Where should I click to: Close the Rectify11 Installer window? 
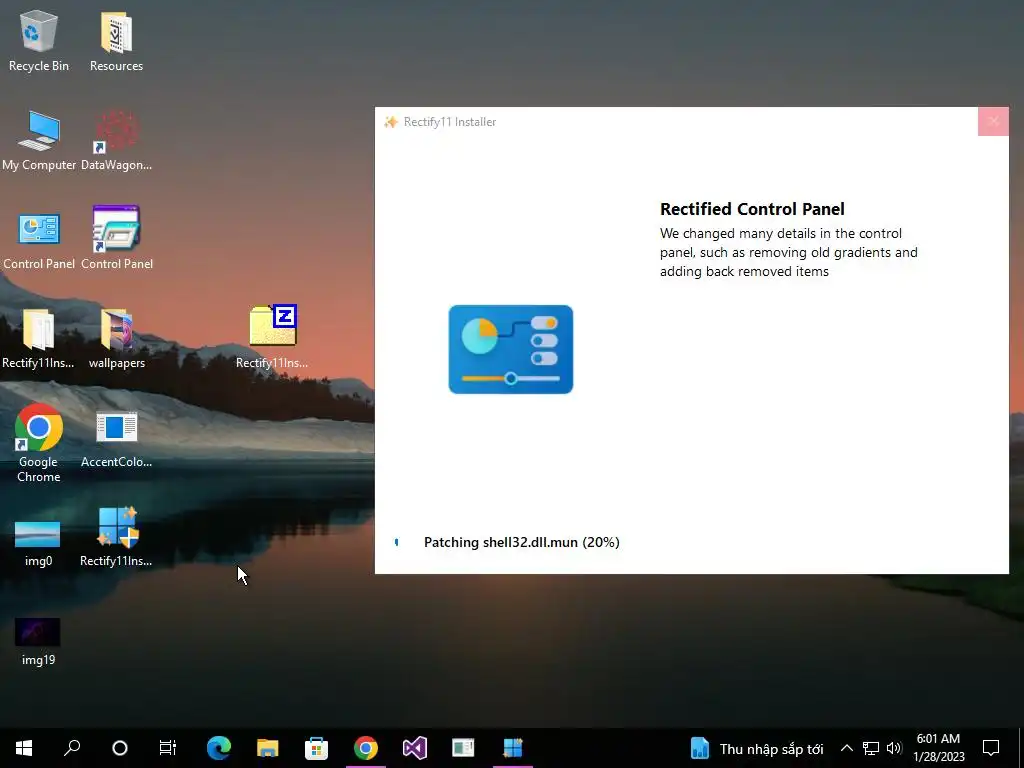coord(993,121)
